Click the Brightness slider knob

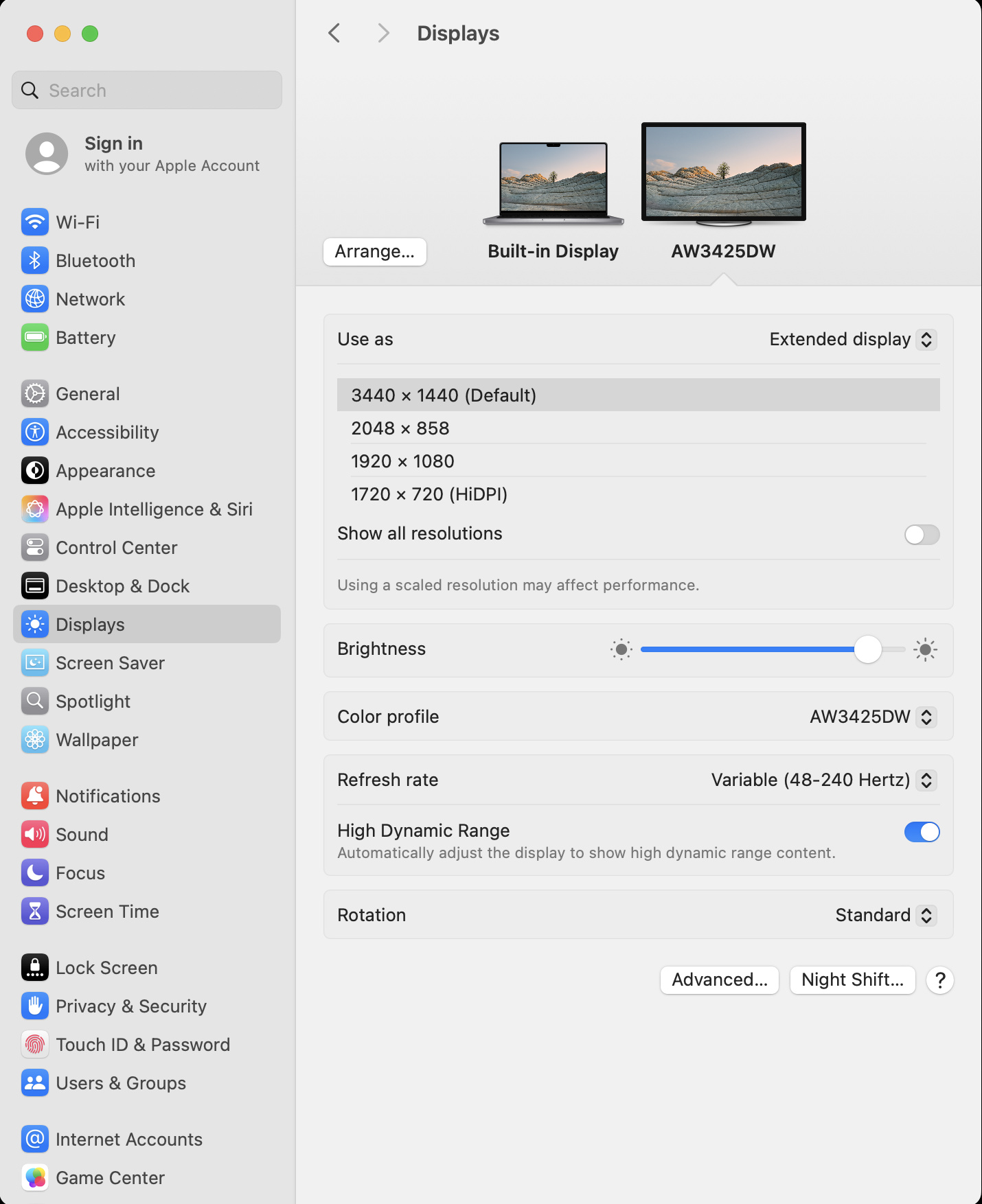point(867,649)
